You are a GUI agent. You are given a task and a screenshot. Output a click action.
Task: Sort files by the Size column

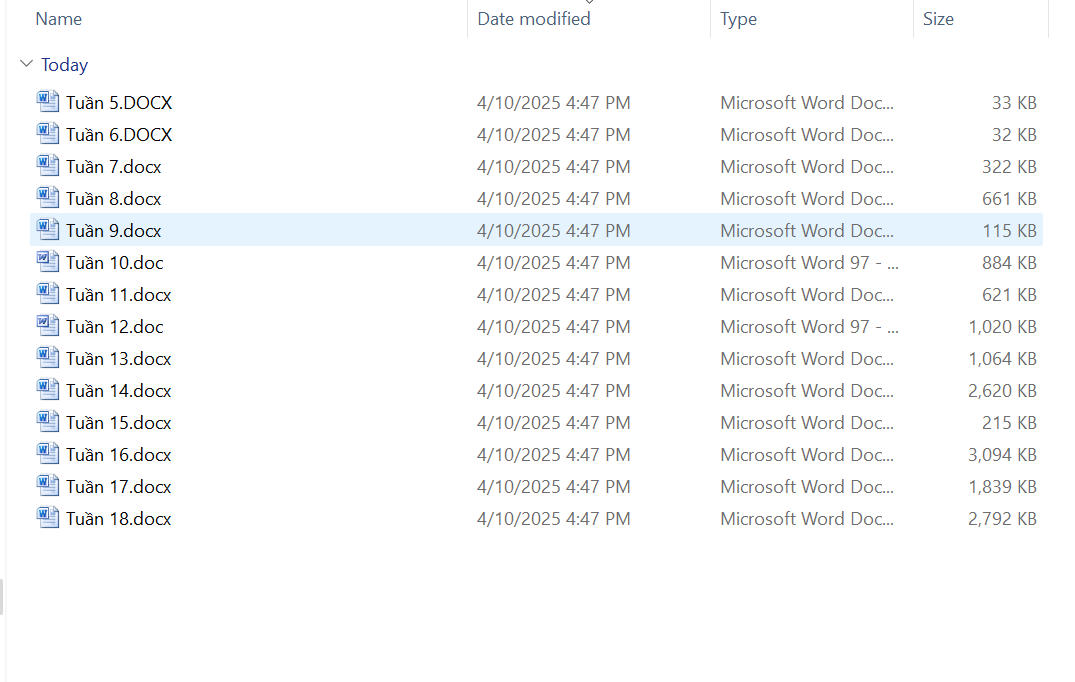[x=938, y=19]
